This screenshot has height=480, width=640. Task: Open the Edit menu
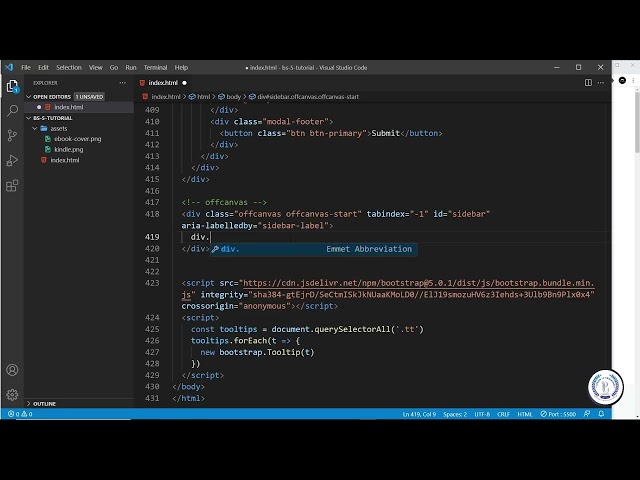(43, 67)
